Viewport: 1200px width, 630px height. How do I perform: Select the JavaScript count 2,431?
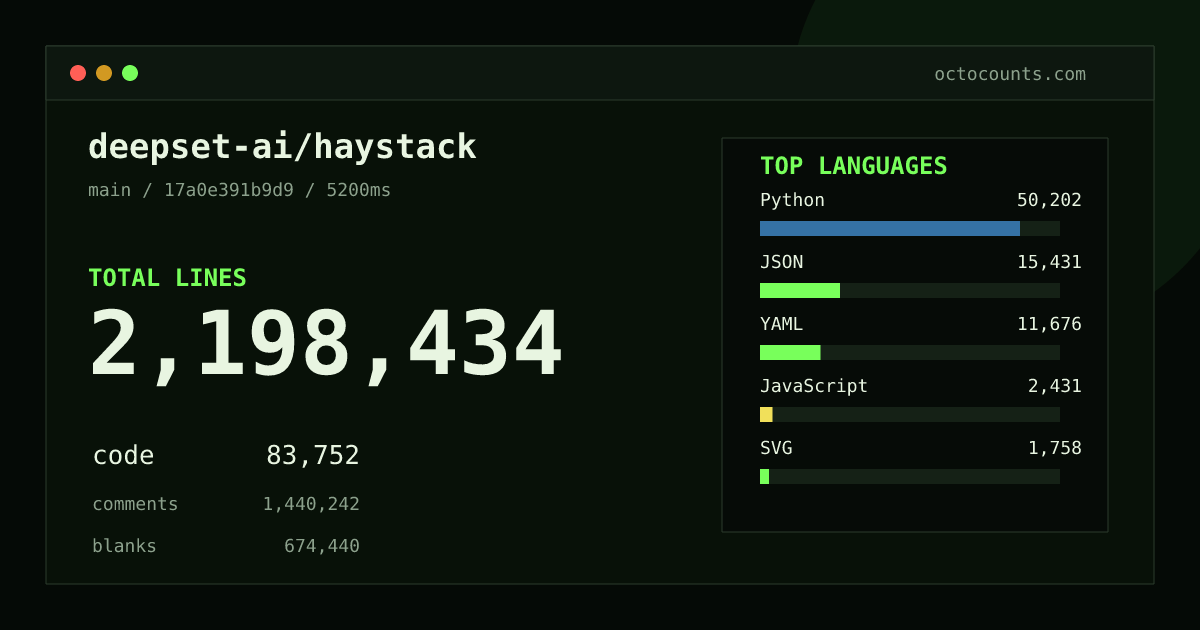pos(1055,386)
